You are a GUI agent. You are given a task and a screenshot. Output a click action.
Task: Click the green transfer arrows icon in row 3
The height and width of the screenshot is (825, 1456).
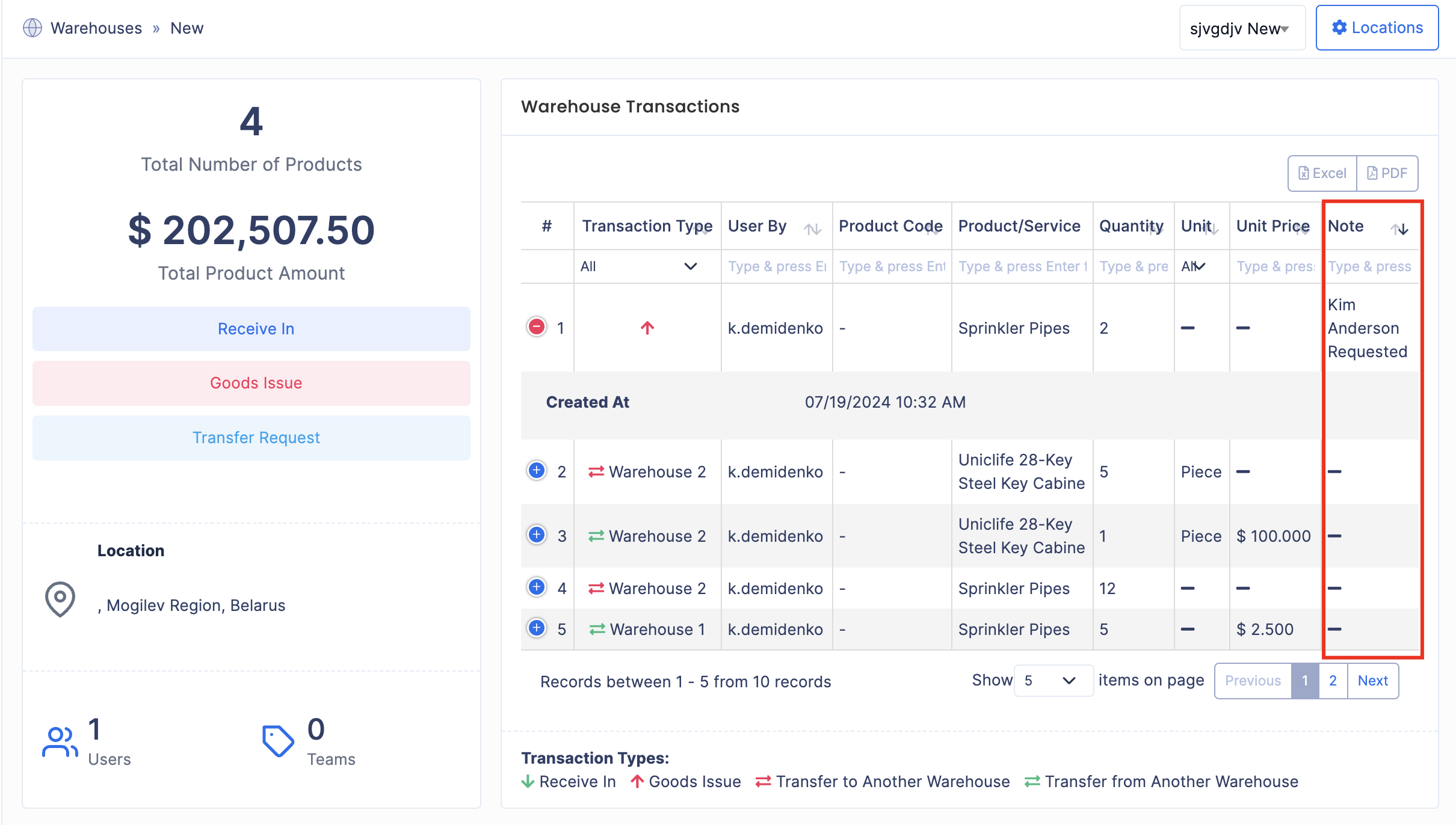(x=596, y=536)
